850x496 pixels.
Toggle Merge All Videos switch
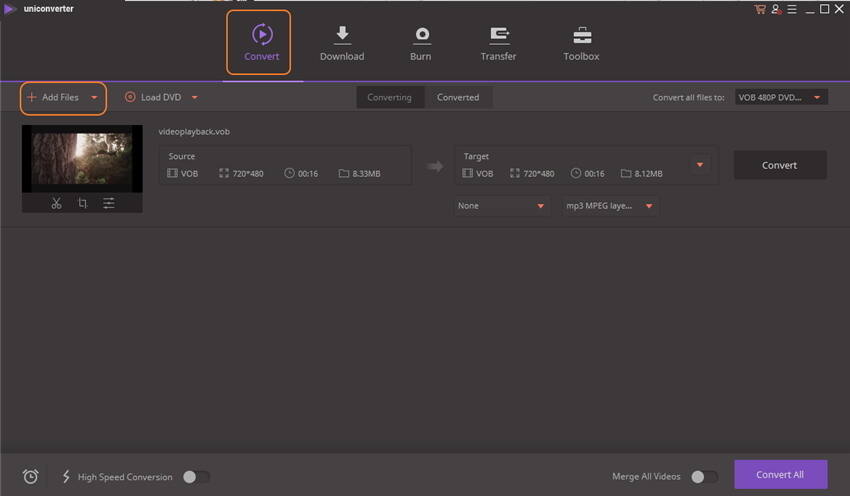click(704, 477)
